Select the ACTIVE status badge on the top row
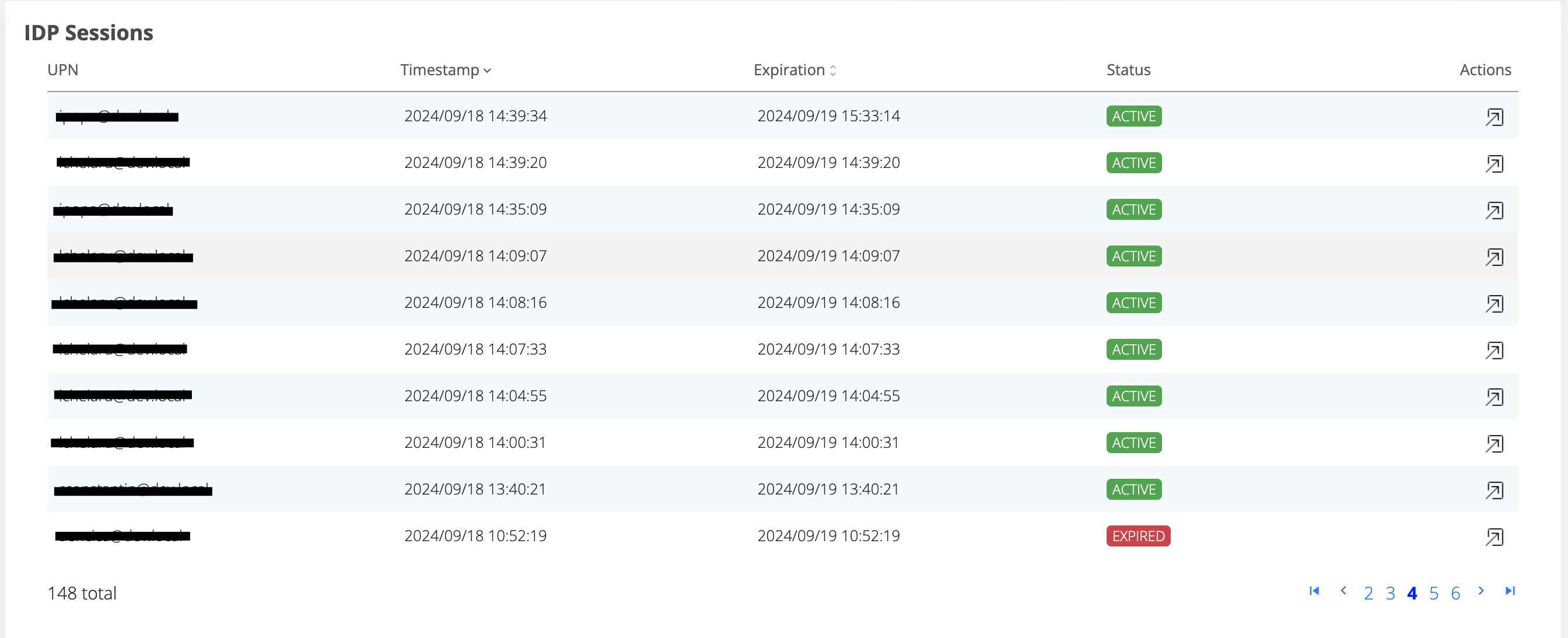 click(x=1133, y=116)
